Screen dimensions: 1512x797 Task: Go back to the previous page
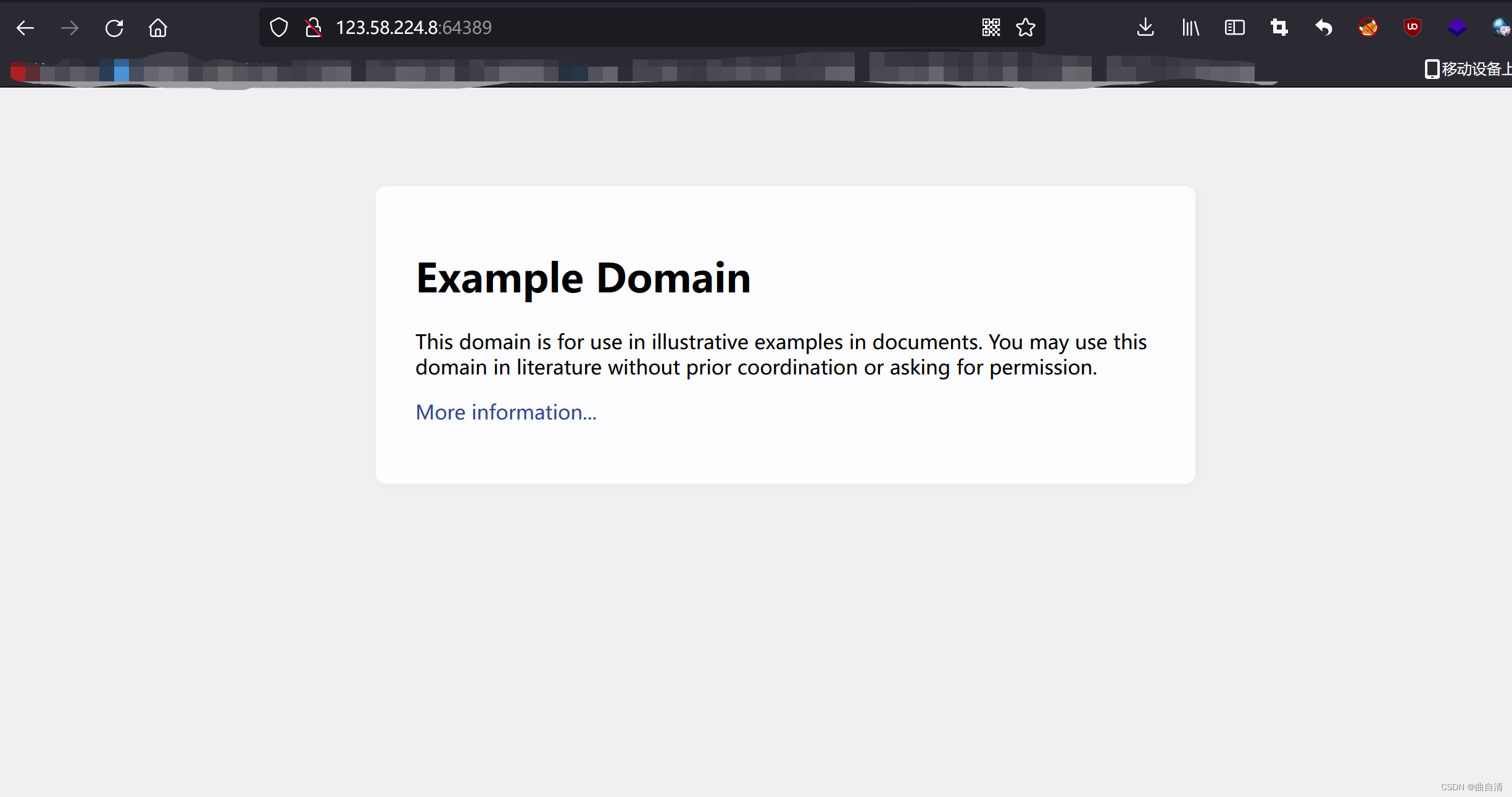tap(25, 28)
